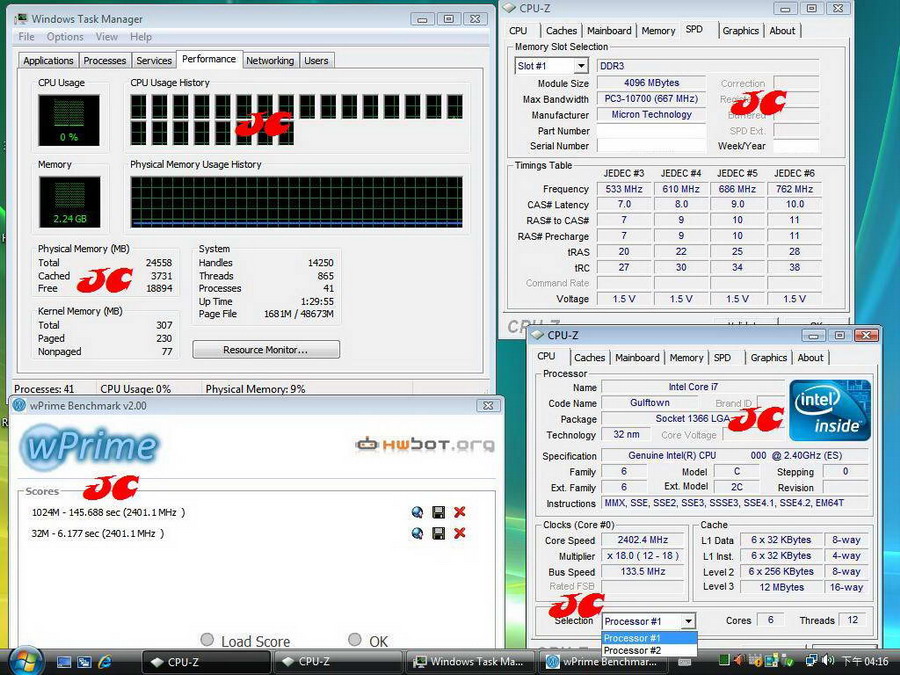Screen dimensions: 900x675
Task: Switch to the Users tab in Task Manager
Action: click(316, 60)
